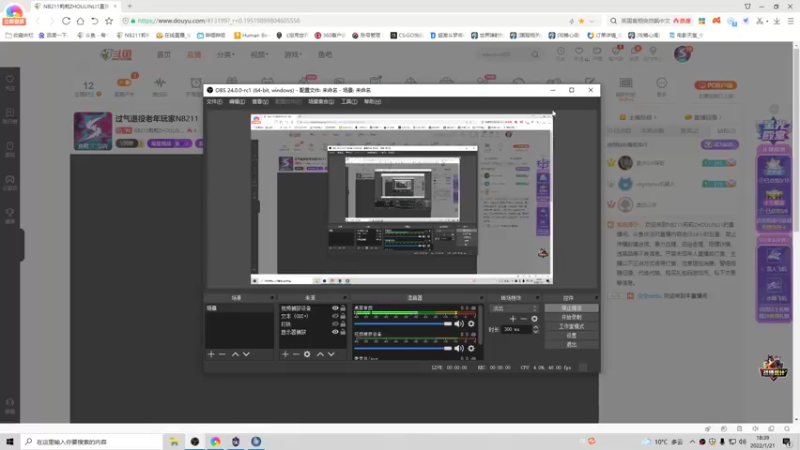Open Windows Start menu
The width and height of the screenshot is (800, 450).
pos(10,442)
